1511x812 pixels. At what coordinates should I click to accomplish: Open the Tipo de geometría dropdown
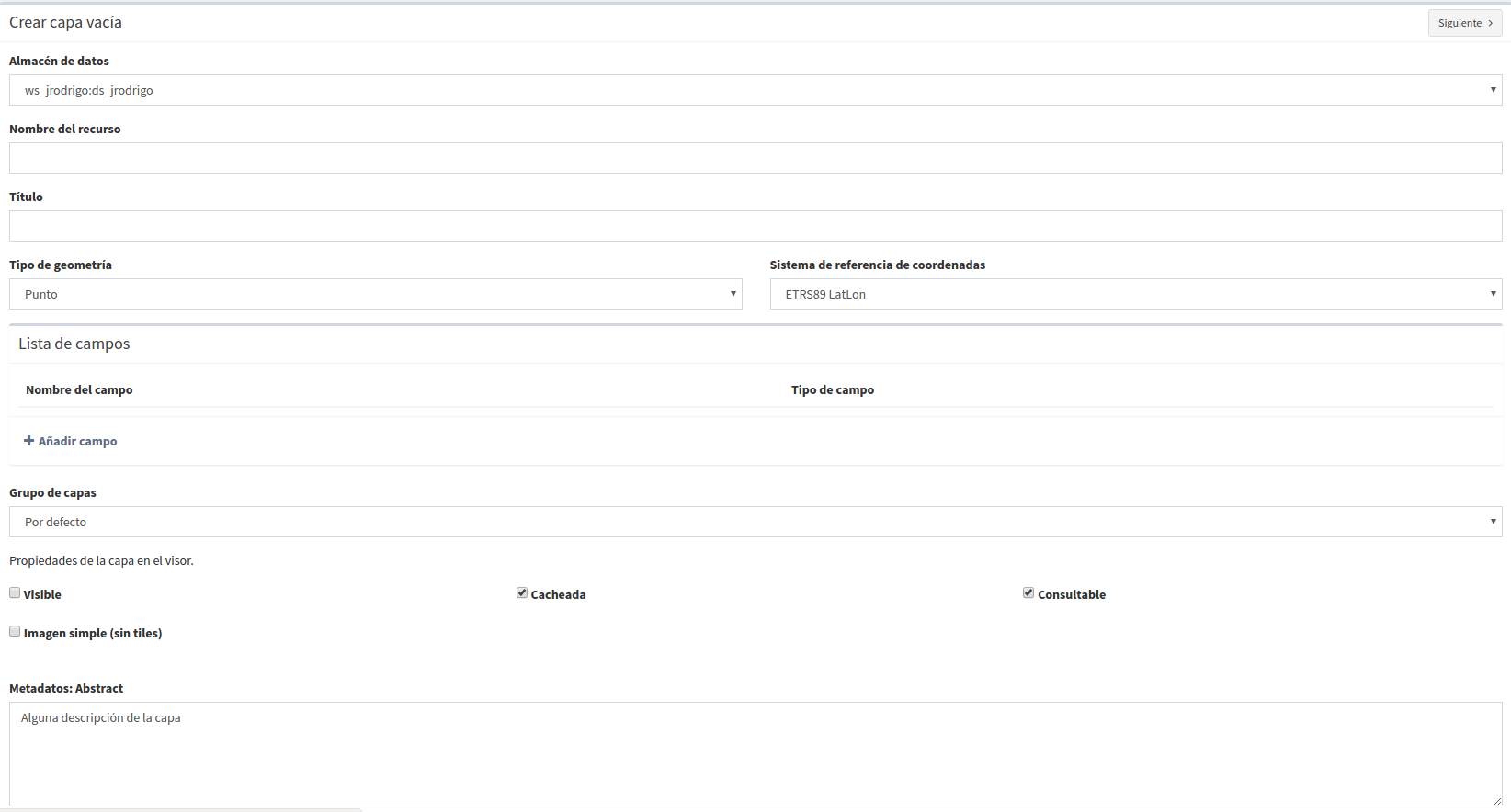click(376, 294)
